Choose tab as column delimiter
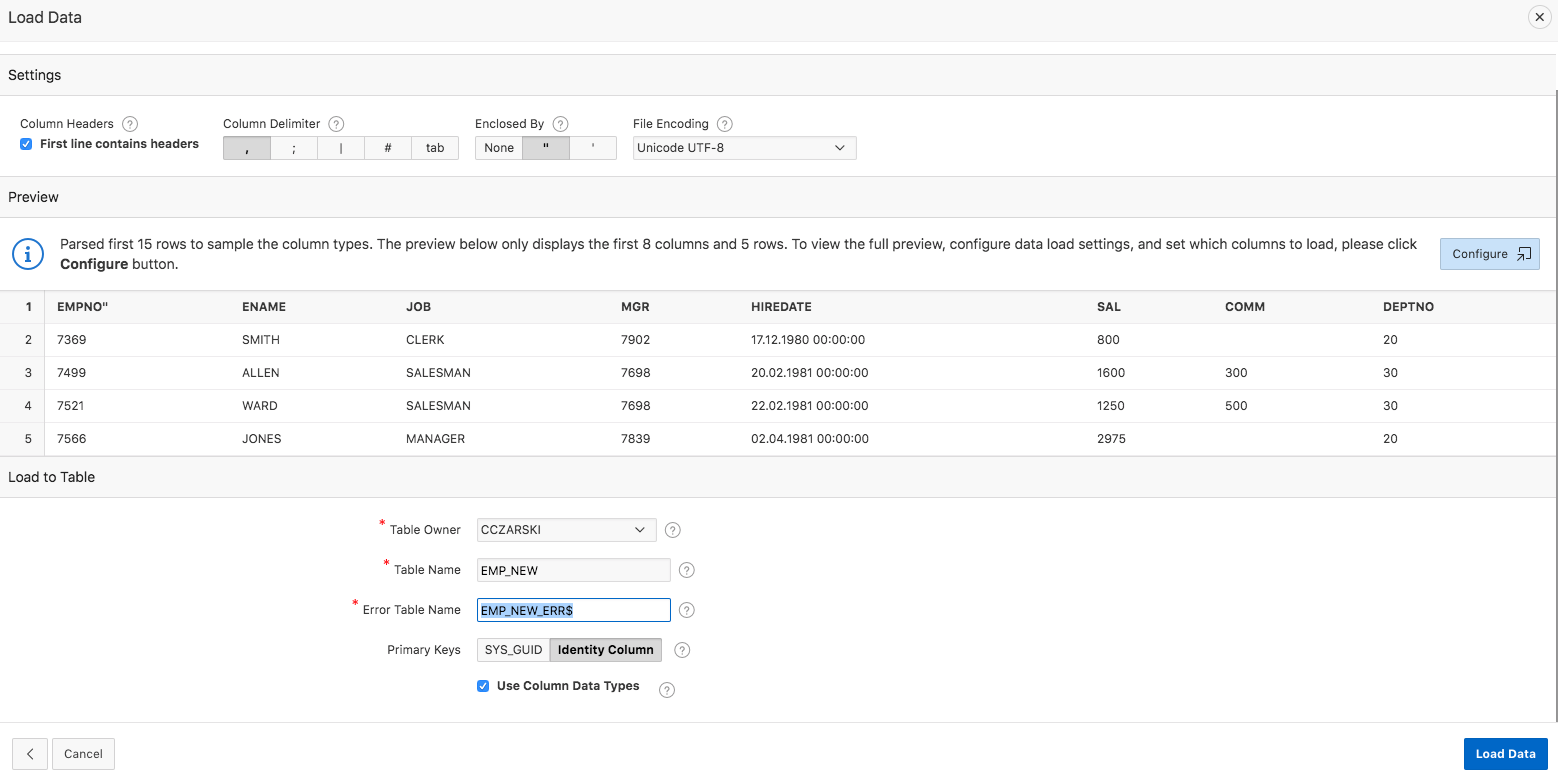The height and width of the screenshot is (781, 1558). (x=435, y=148)
